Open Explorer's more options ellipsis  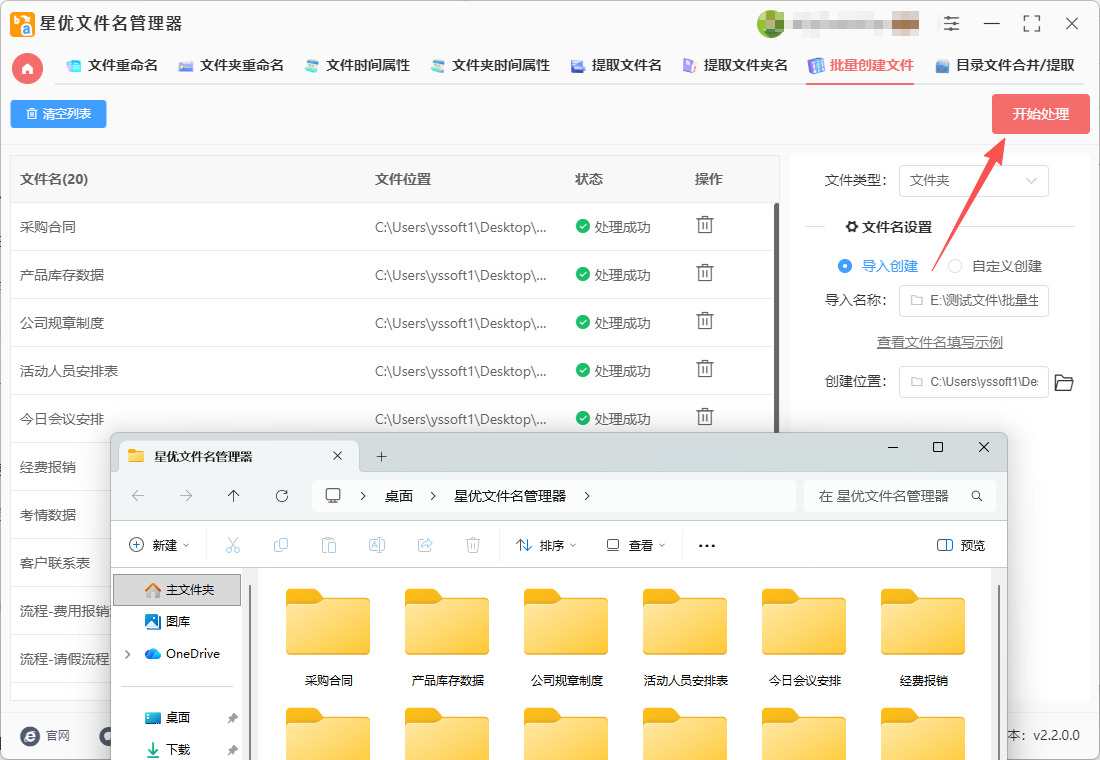pyautogui.click(x=706, y=545)
